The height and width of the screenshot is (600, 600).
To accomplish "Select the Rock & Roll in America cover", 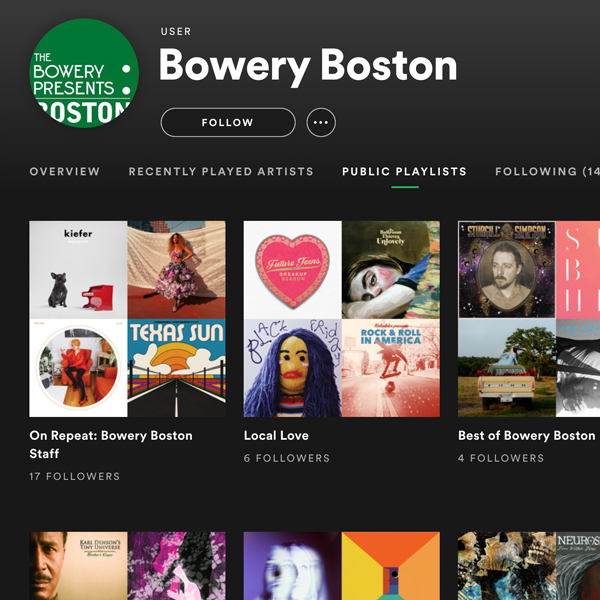I will [391, 368].
